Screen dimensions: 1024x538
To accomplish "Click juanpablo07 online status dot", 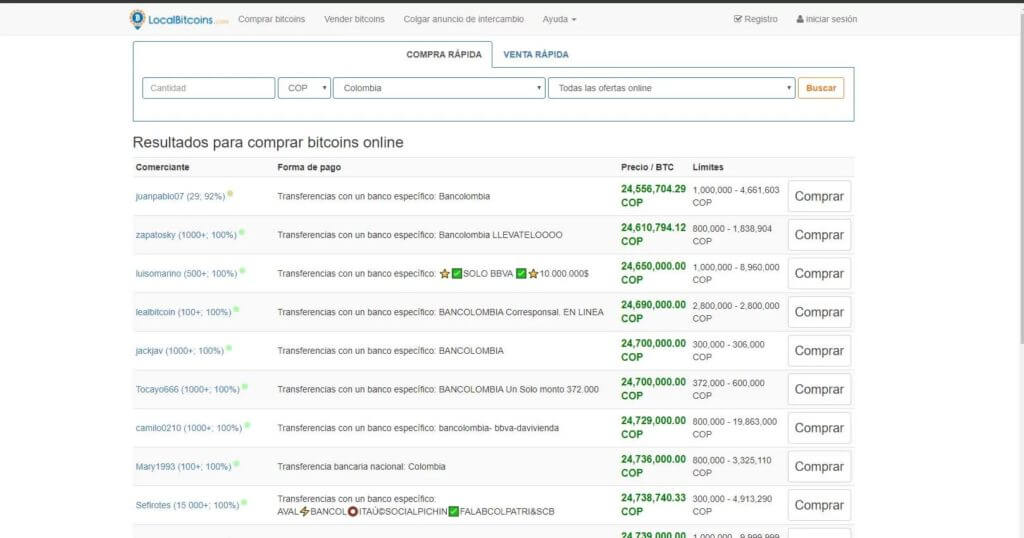I will (x=230, y=193).
